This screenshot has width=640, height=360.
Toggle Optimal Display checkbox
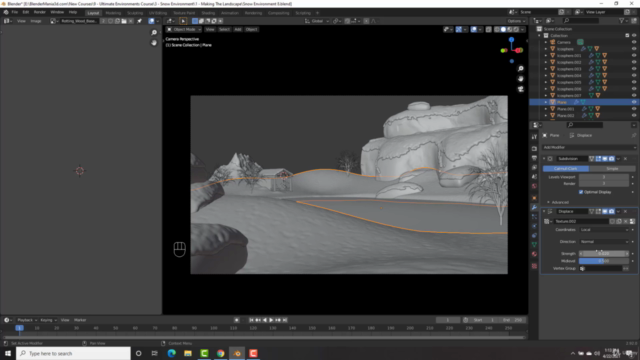point(581,192)
